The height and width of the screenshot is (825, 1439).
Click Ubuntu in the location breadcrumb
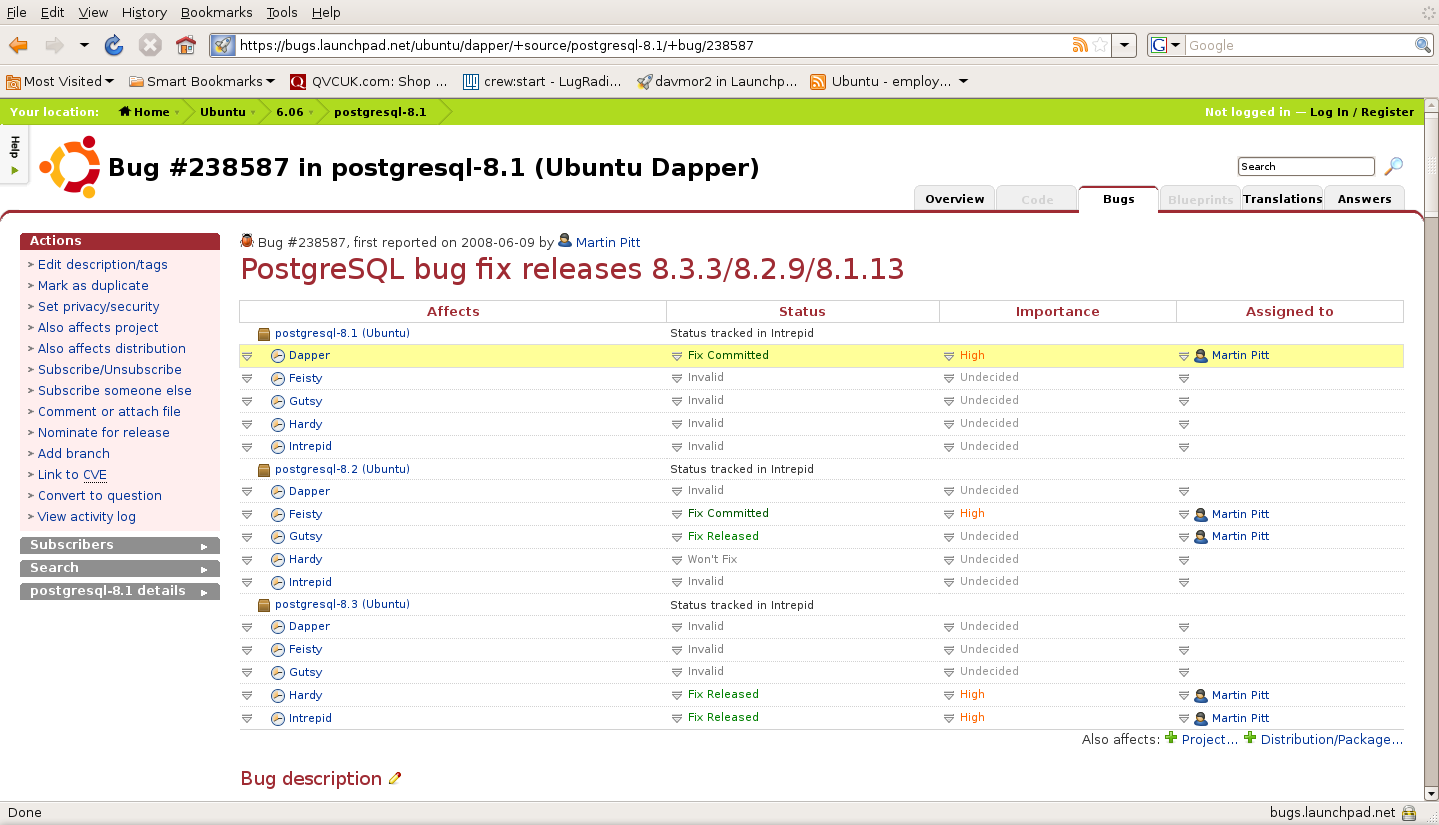coord(222,112)
